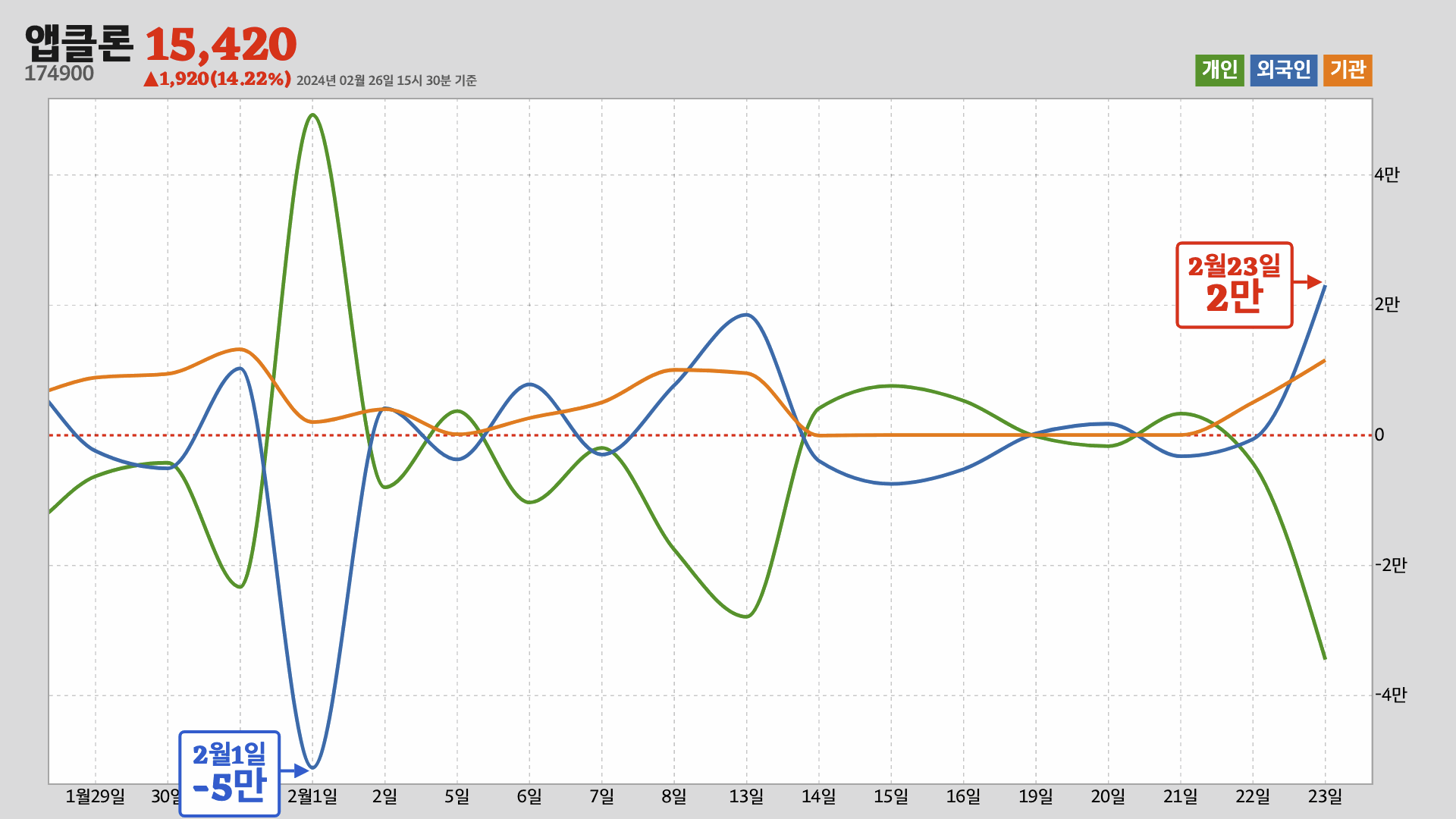
Task: Click the 2만 y-axis label
Action: click(x=1387, y=305)
